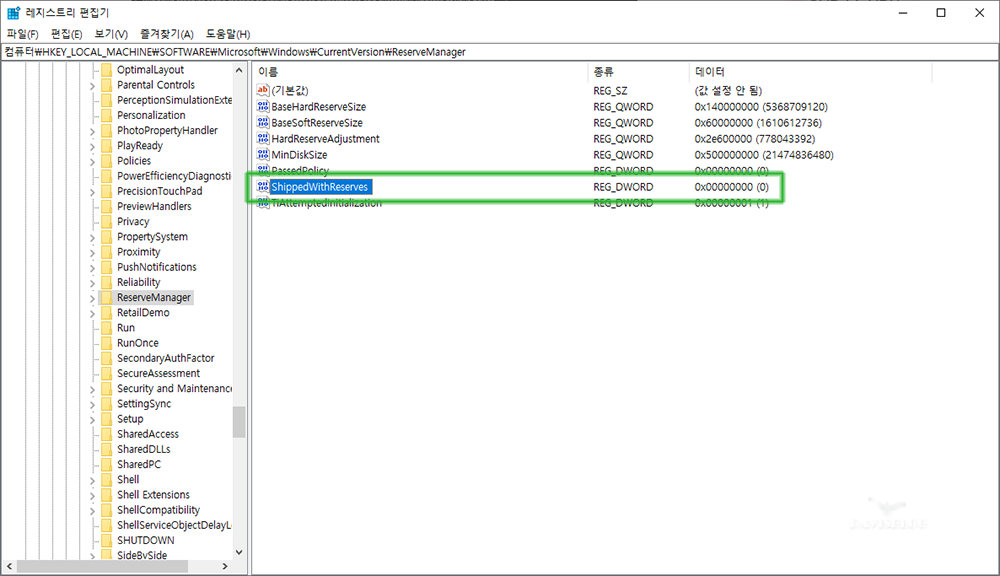The image size is (1000, 576).
Task: Select the PerceptionSimulationExte key
Action: click(174, 100)
